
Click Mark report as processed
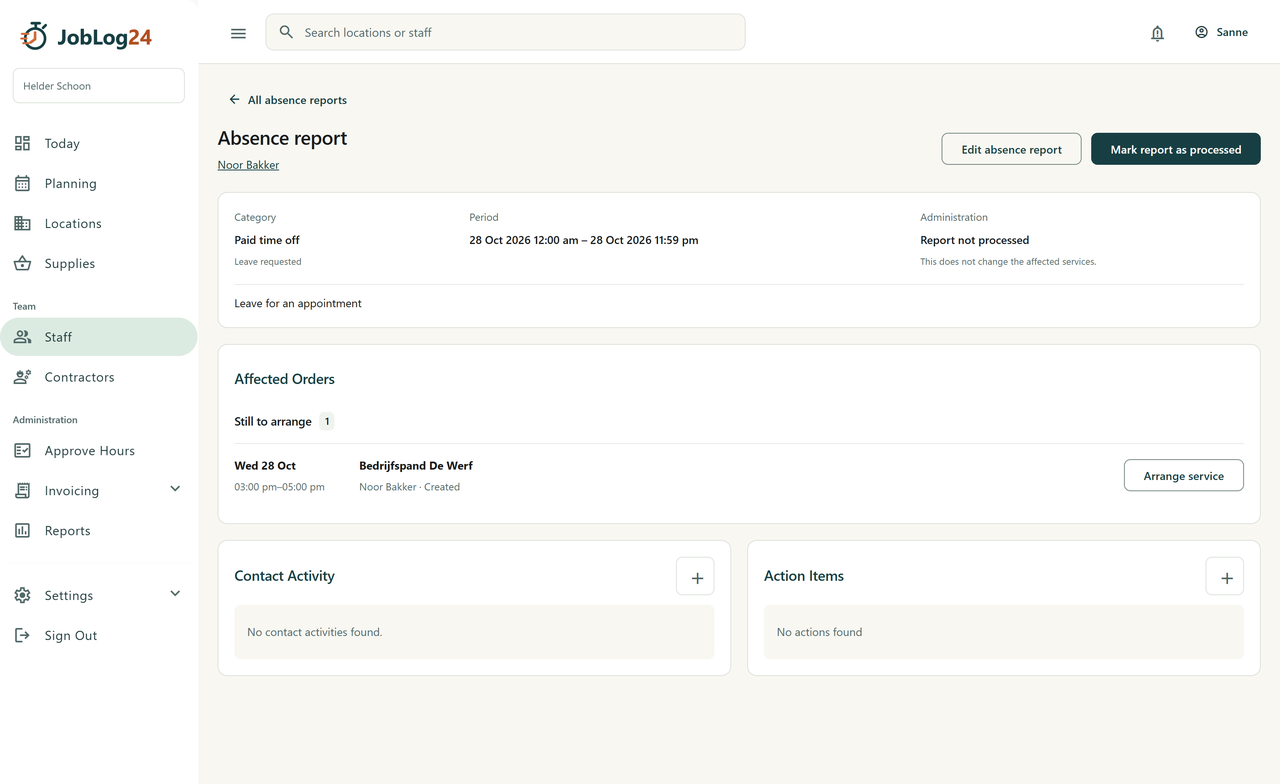1176,149
